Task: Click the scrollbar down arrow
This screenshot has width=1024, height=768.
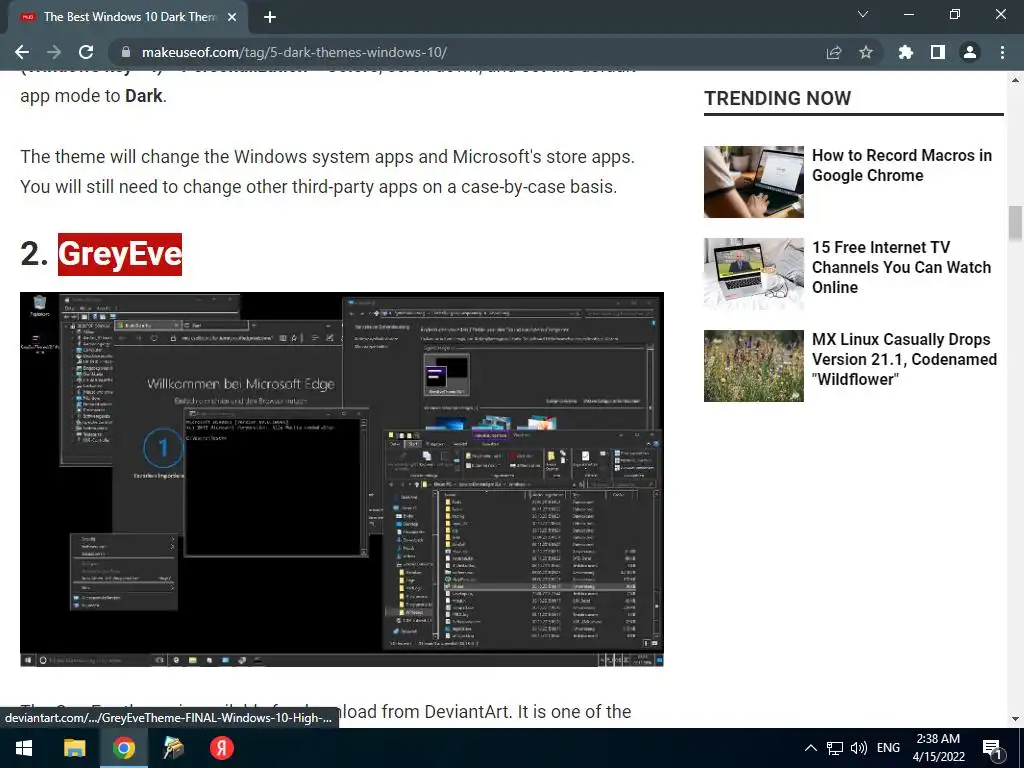Action: 1015,720
